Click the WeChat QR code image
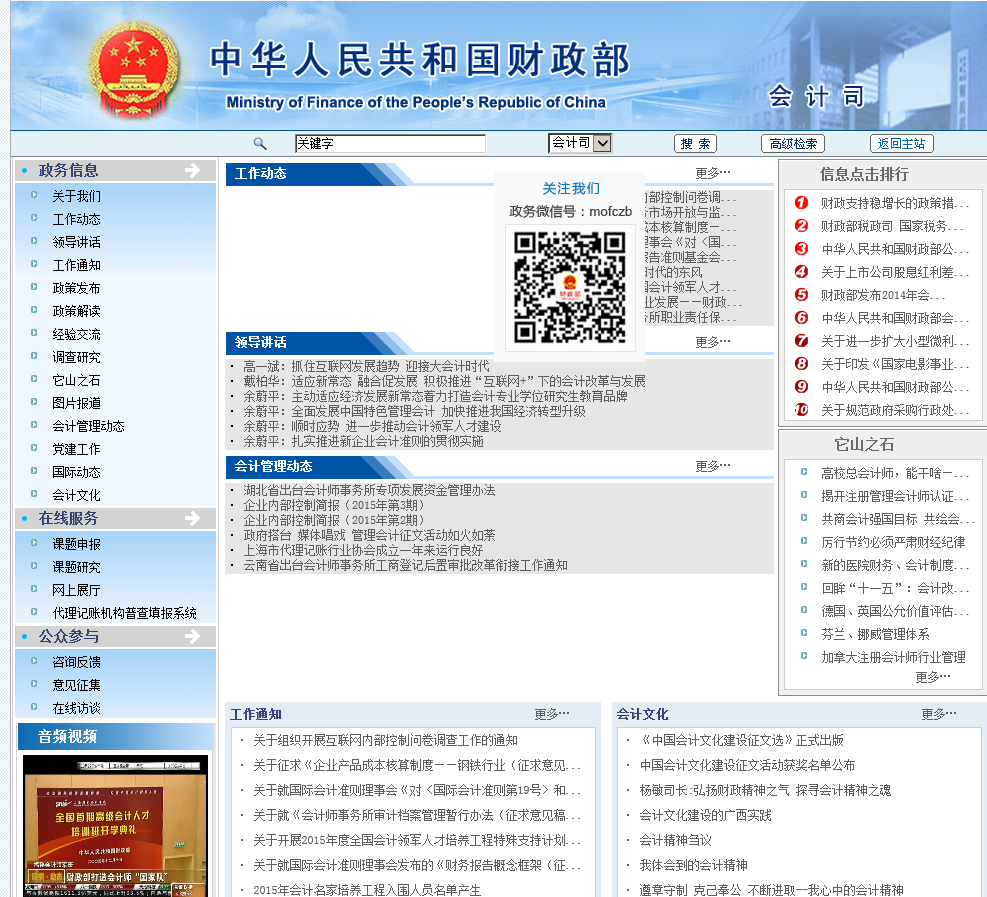 [x=570, y=287]
